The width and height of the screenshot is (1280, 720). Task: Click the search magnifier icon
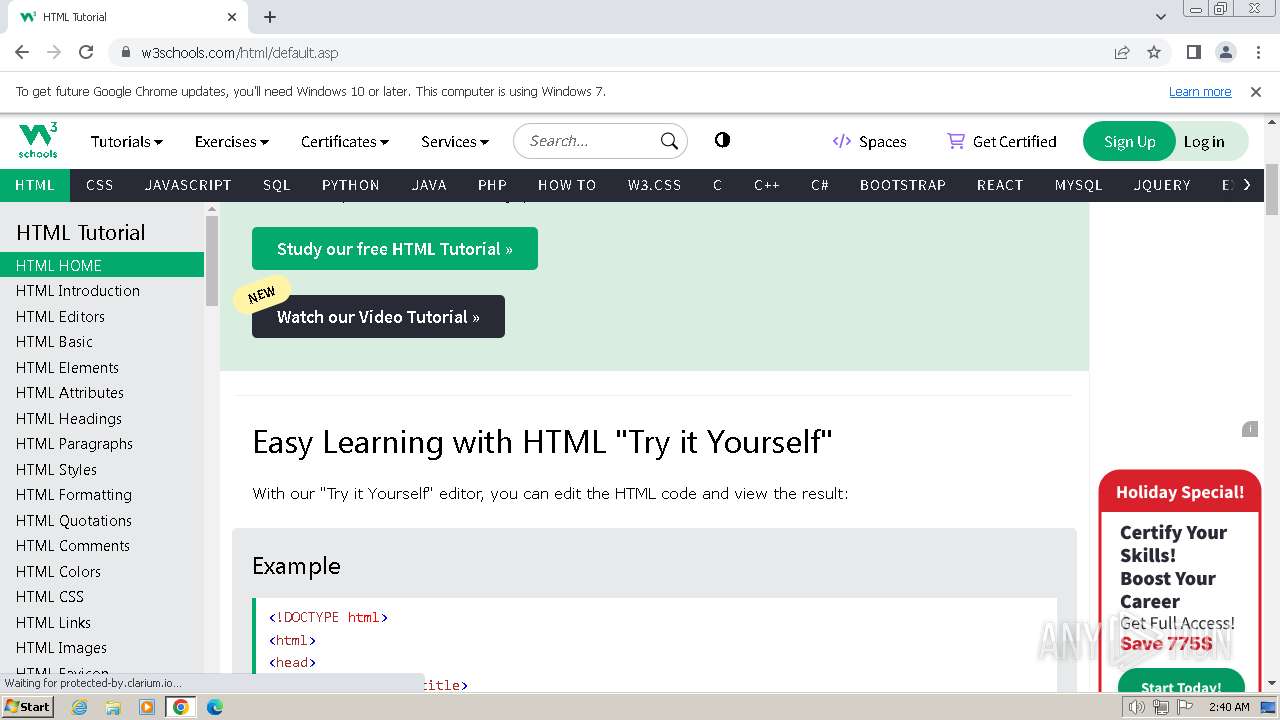tap(669, 141)
